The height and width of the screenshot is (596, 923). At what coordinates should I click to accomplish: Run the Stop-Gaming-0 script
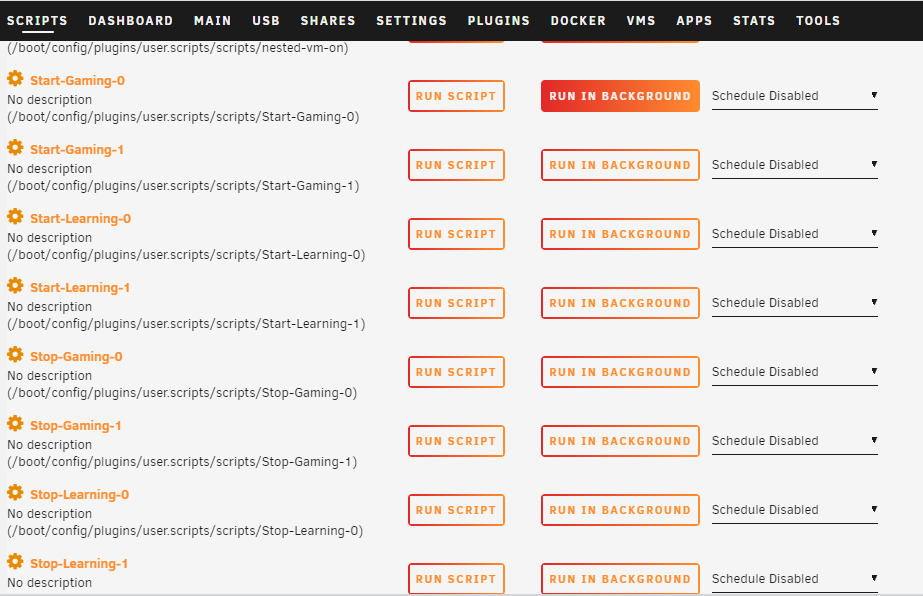click(x=456, y=372)
